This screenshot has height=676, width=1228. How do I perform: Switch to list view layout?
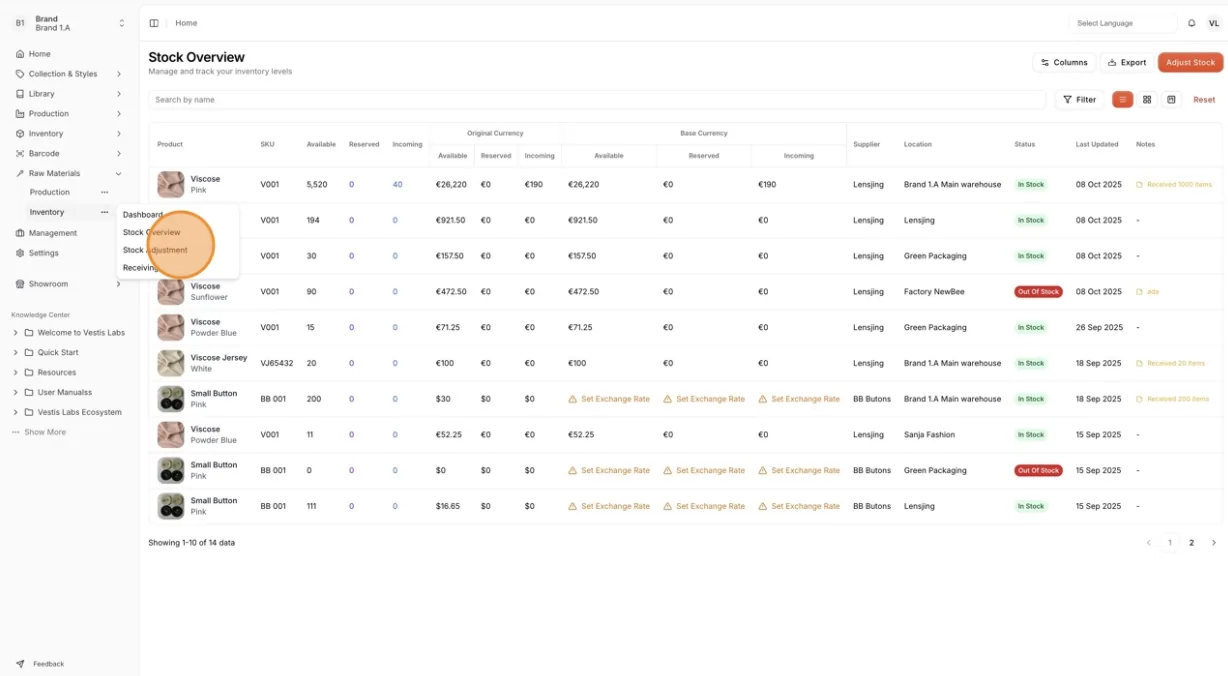pos(1123,100)
